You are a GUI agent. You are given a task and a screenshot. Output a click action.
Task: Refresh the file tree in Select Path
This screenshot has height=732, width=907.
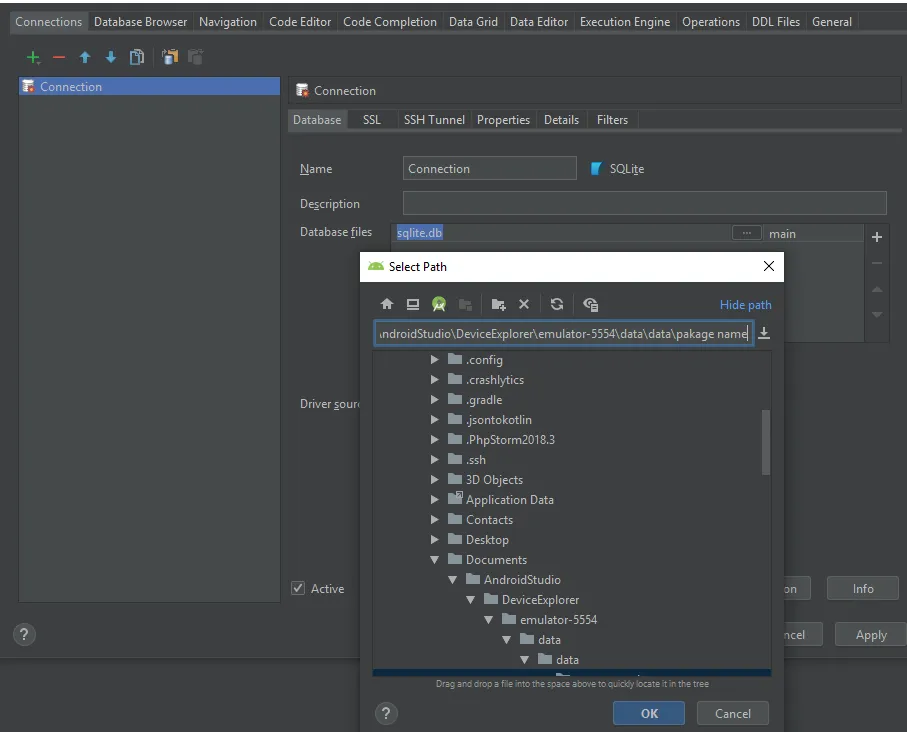[x=557, y=305]
